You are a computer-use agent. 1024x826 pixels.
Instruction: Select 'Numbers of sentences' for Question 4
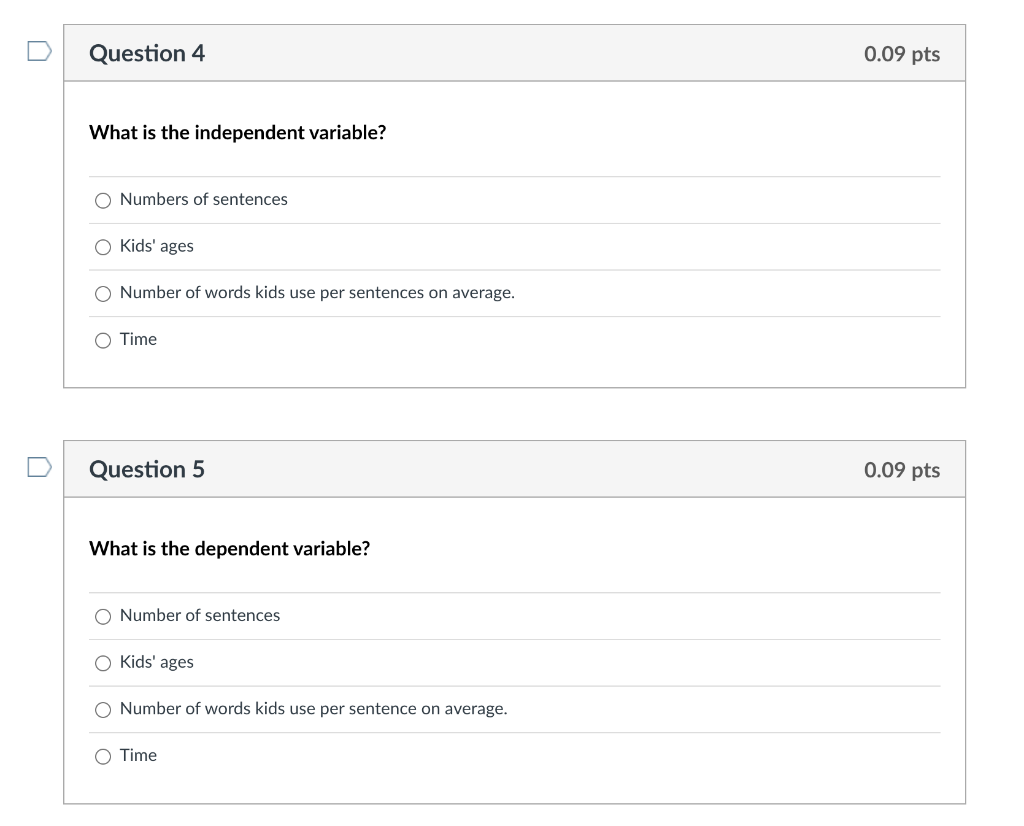103,200
